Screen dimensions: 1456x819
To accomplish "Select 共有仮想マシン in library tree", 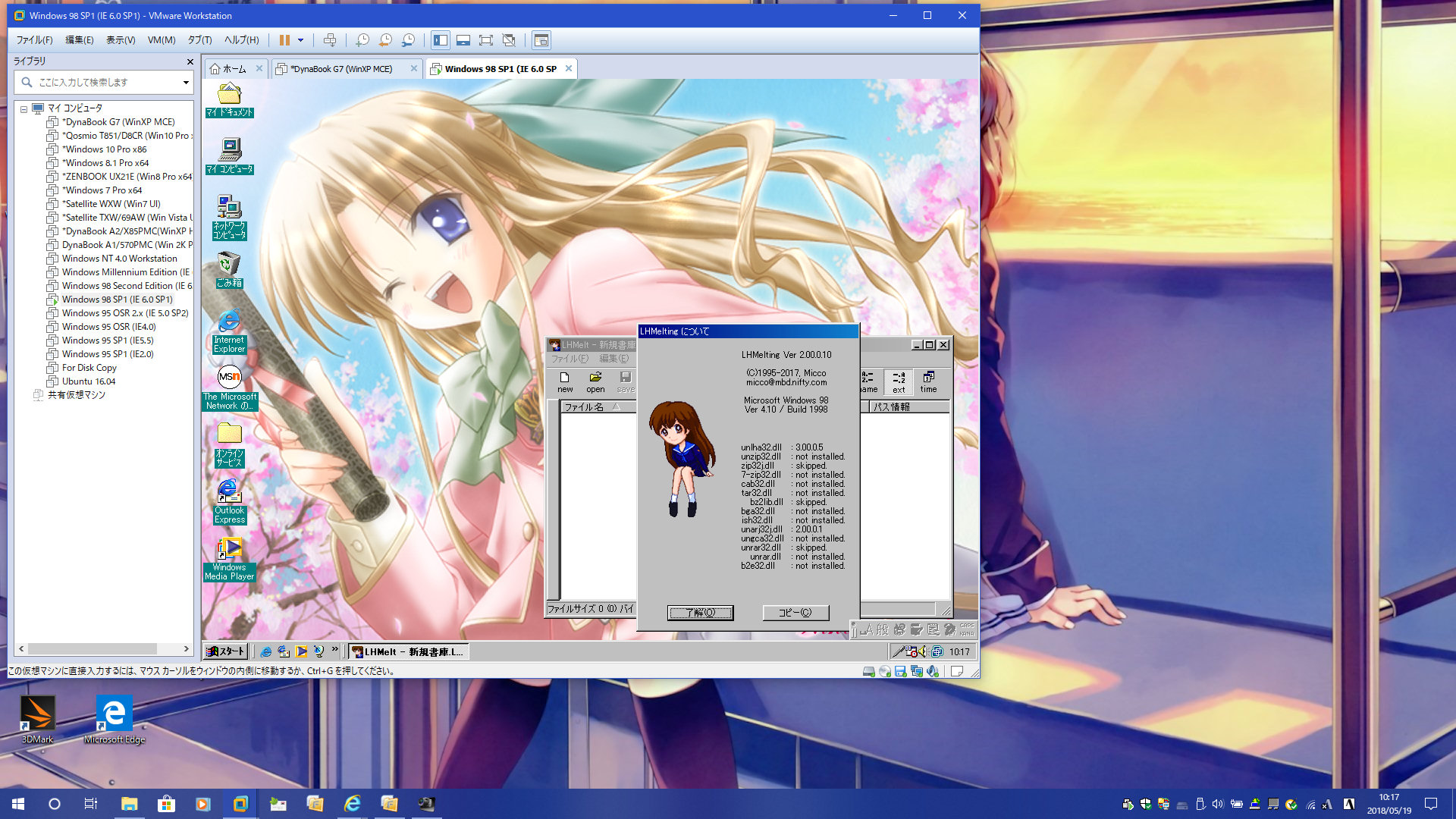I will 76,395.
